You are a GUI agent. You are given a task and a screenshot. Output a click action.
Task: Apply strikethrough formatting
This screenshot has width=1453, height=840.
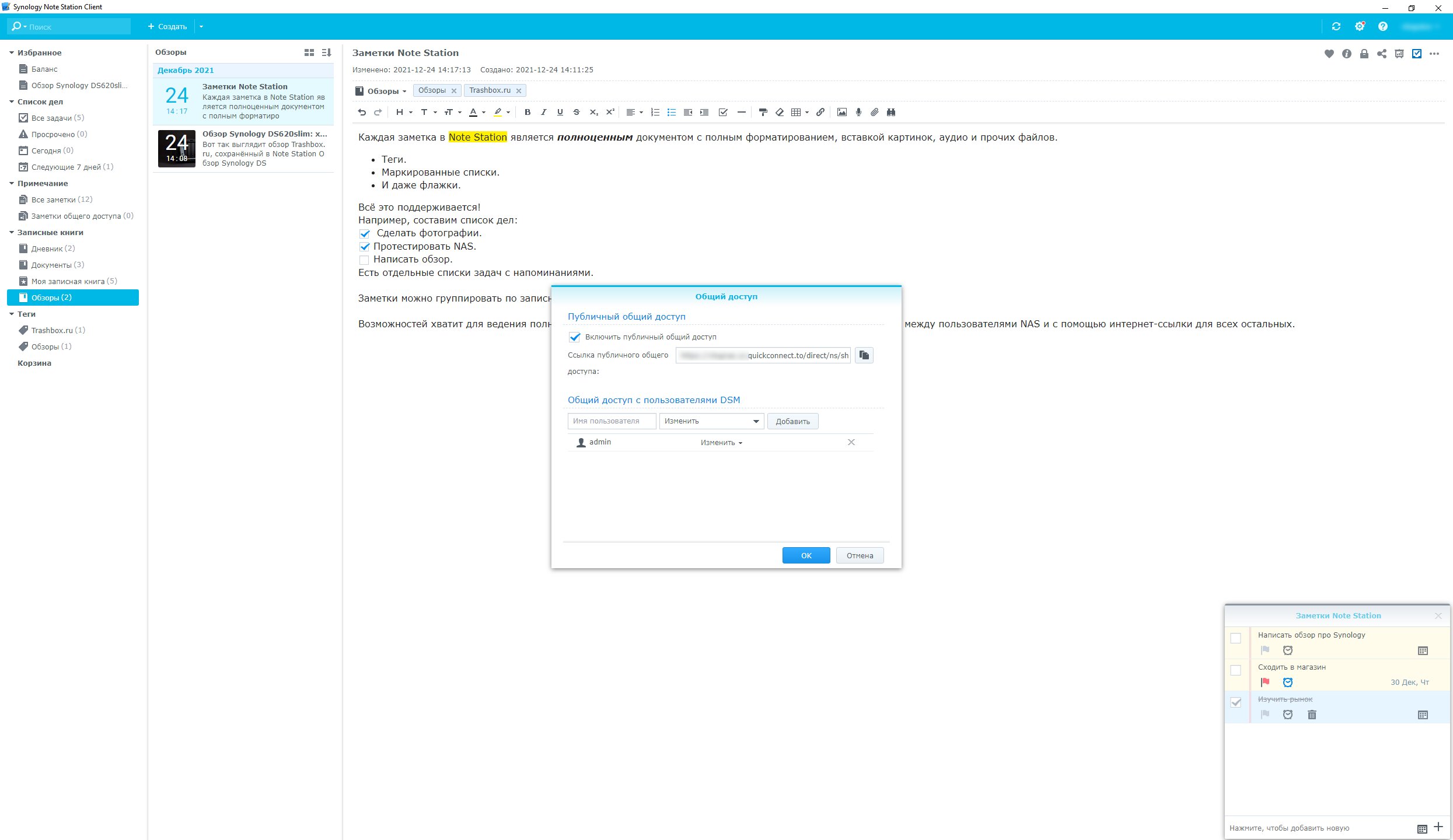tap(577, 112)
